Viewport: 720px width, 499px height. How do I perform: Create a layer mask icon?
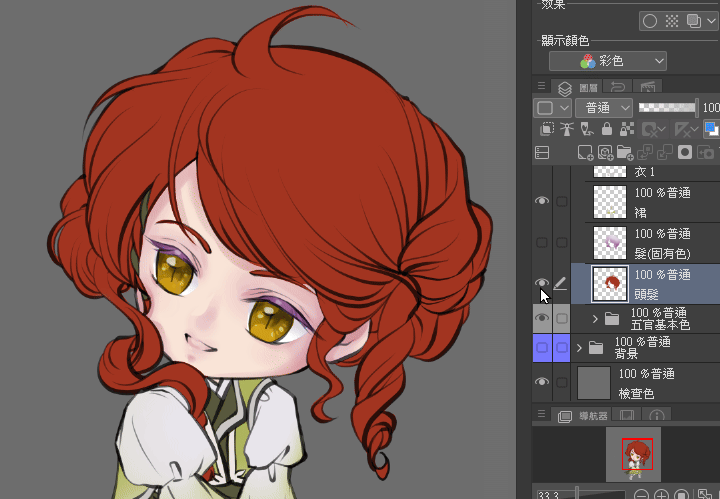(x=685, y=152)
